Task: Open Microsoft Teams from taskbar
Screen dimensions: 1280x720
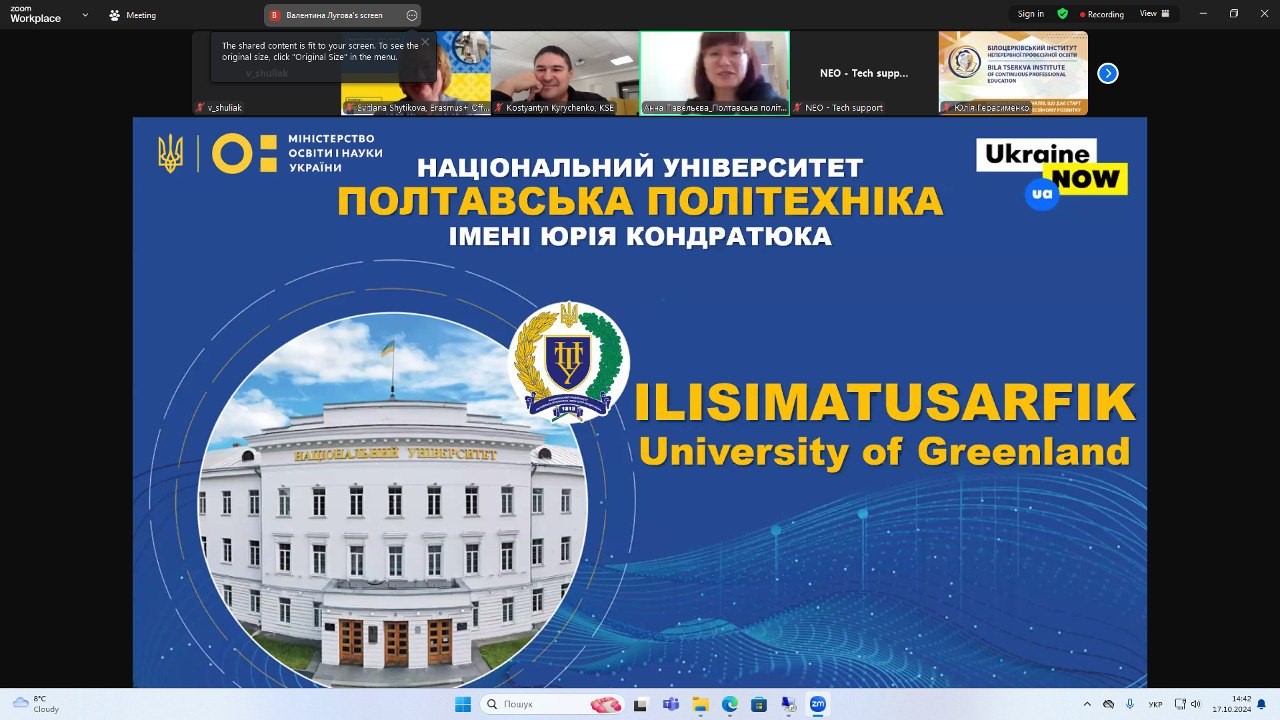Action: tap(671, 704)
